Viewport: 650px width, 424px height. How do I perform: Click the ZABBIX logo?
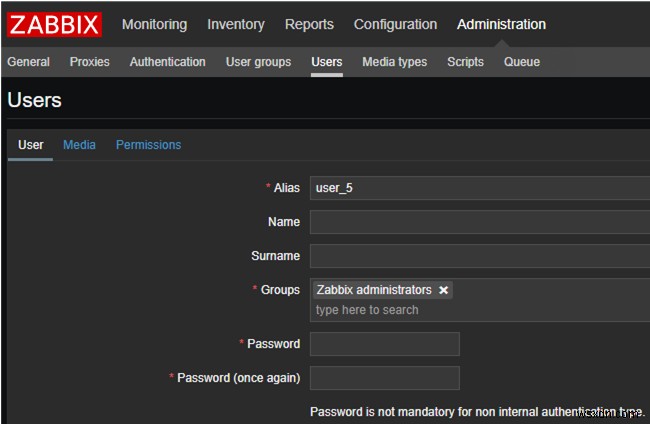(54, 24)
